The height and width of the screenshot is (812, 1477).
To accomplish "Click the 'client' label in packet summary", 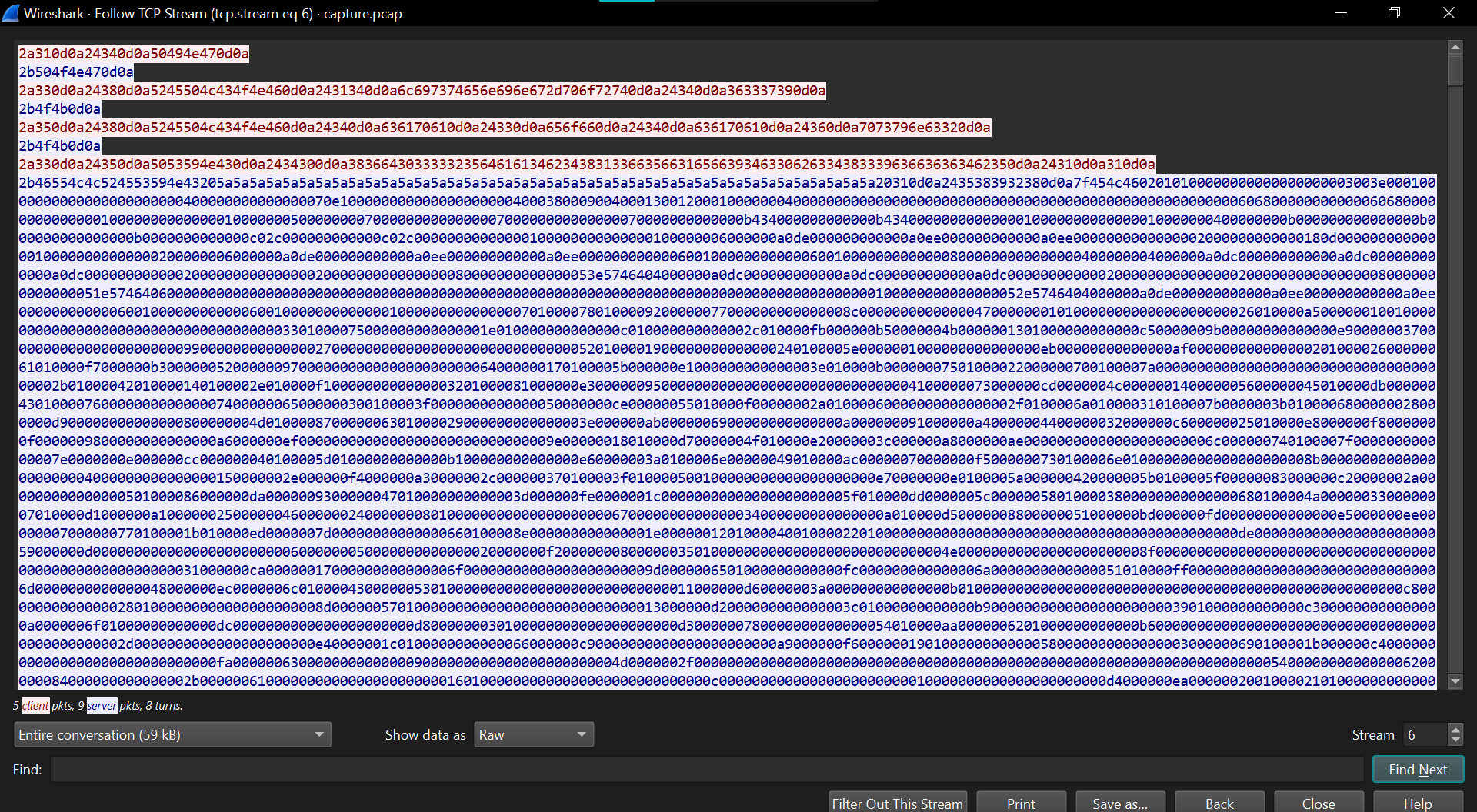I will [x=35, y=705].
